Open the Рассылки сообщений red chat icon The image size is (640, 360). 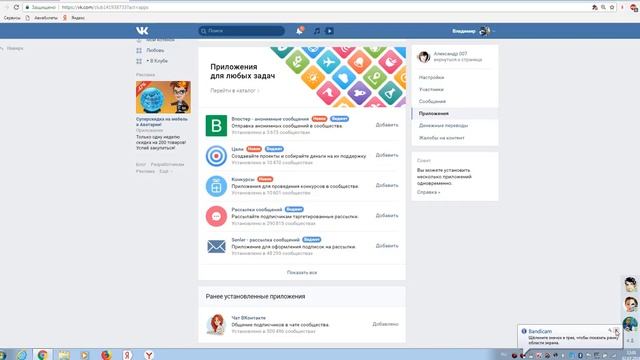tap(216, 216)
